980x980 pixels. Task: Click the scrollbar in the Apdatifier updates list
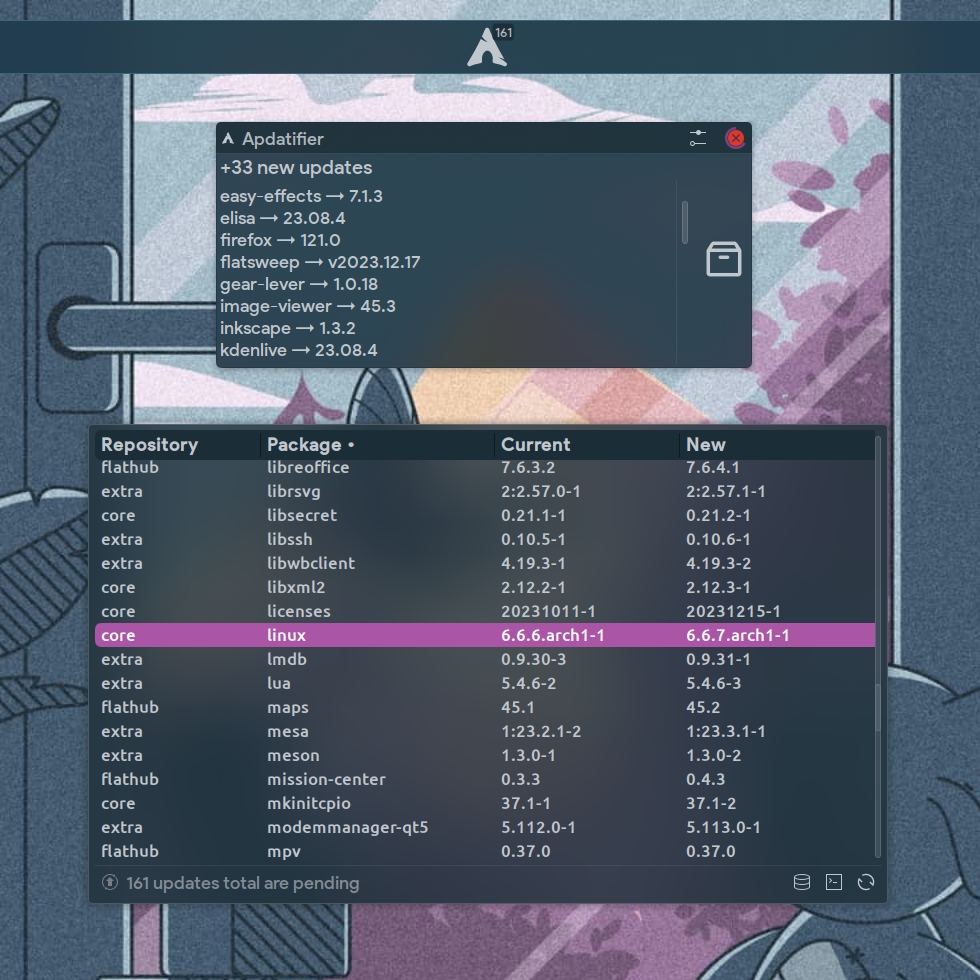tap(685, 222)
